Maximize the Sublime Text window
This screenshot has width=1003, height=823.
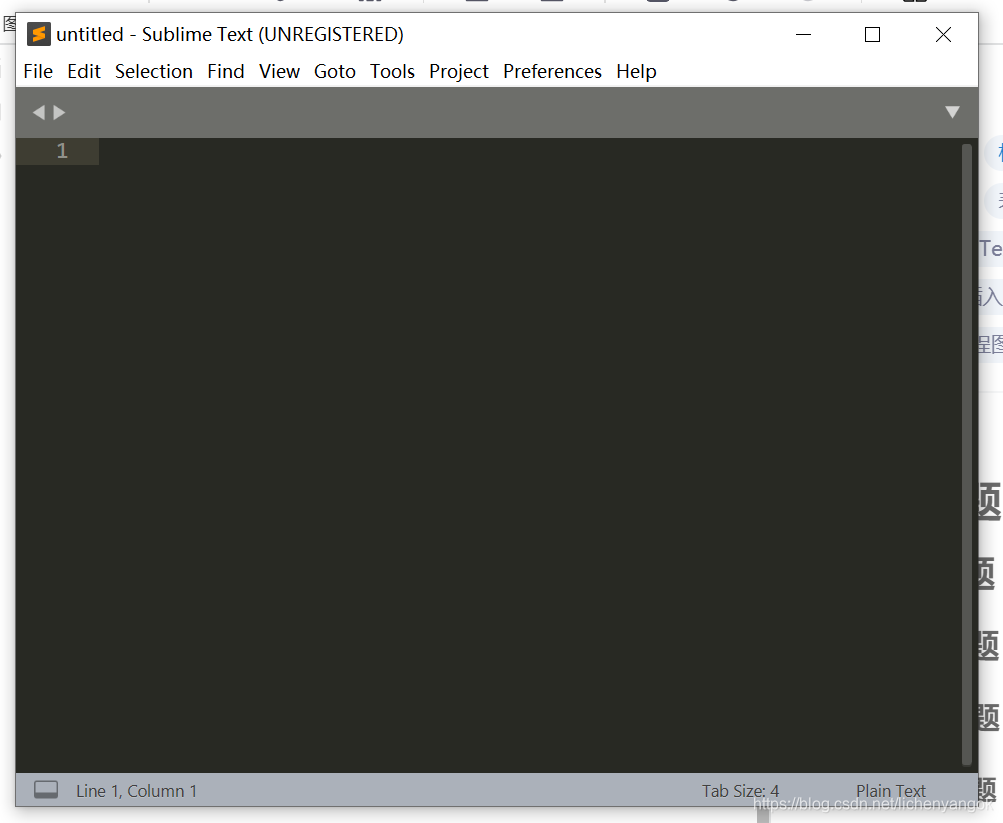click(873, 35)
